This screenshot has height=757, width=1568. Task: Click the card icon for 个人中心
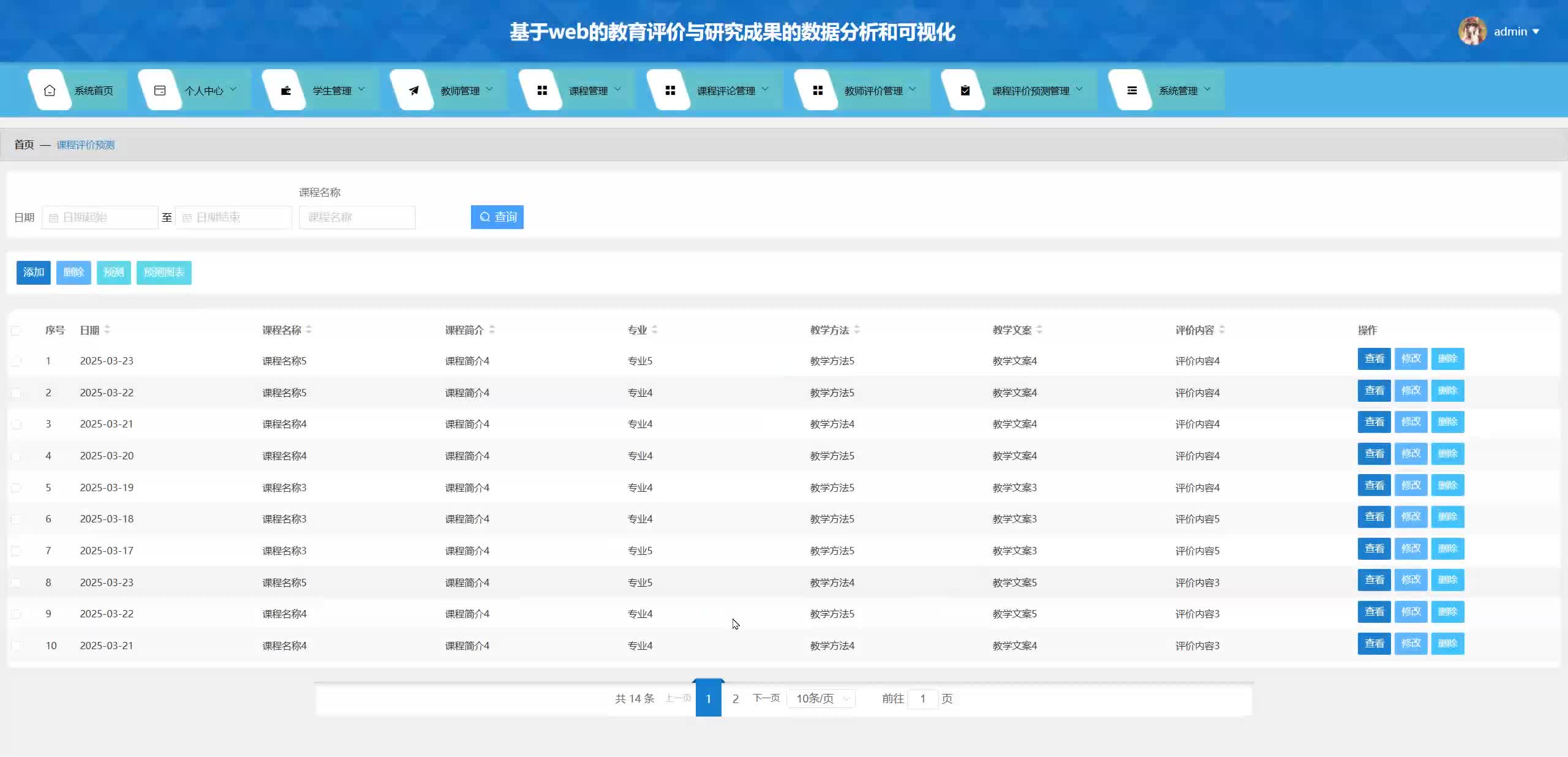(160, 91)
